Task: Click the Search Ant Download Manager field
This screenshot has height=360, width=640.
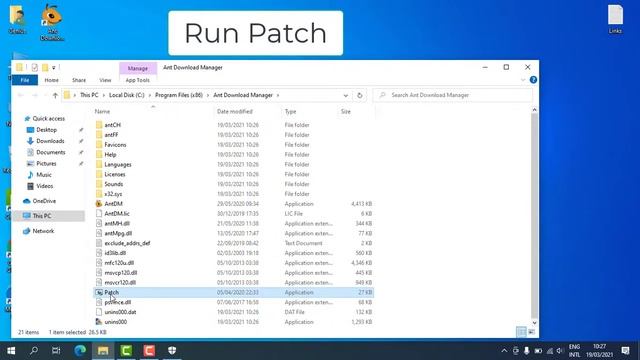Action: click(453, 95)
